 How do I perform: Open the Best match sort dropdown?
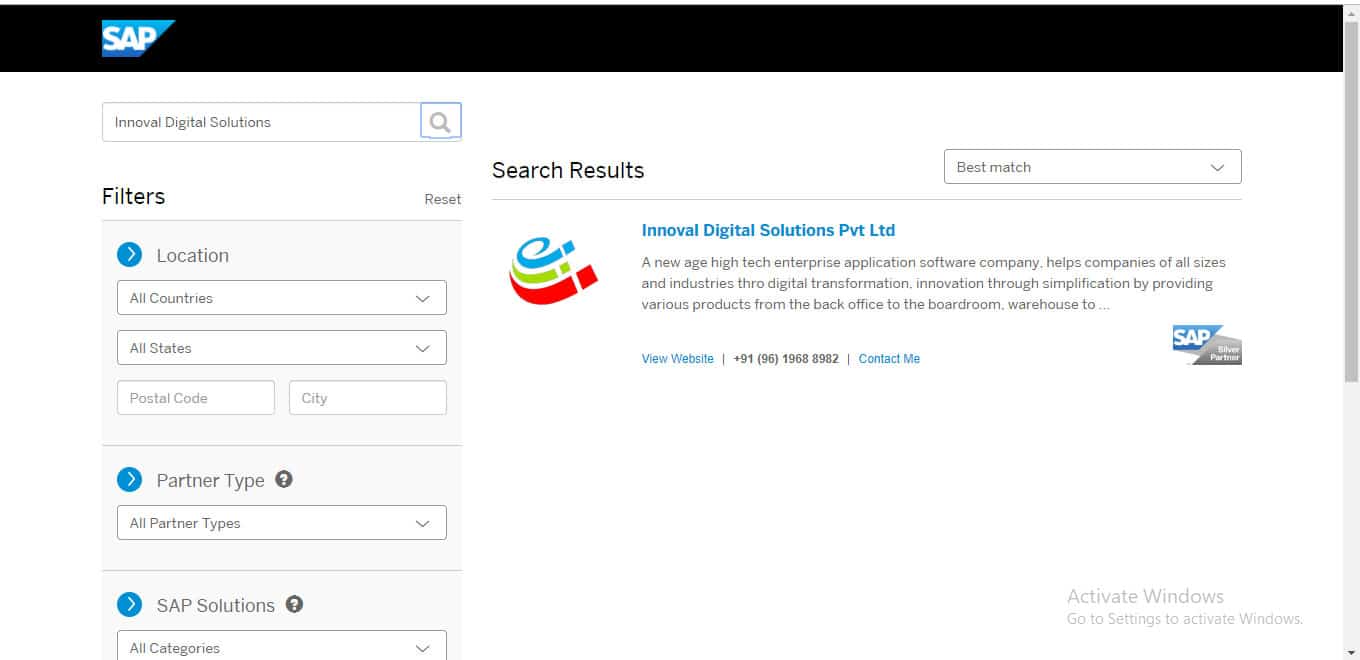(x=1092, y=167)
